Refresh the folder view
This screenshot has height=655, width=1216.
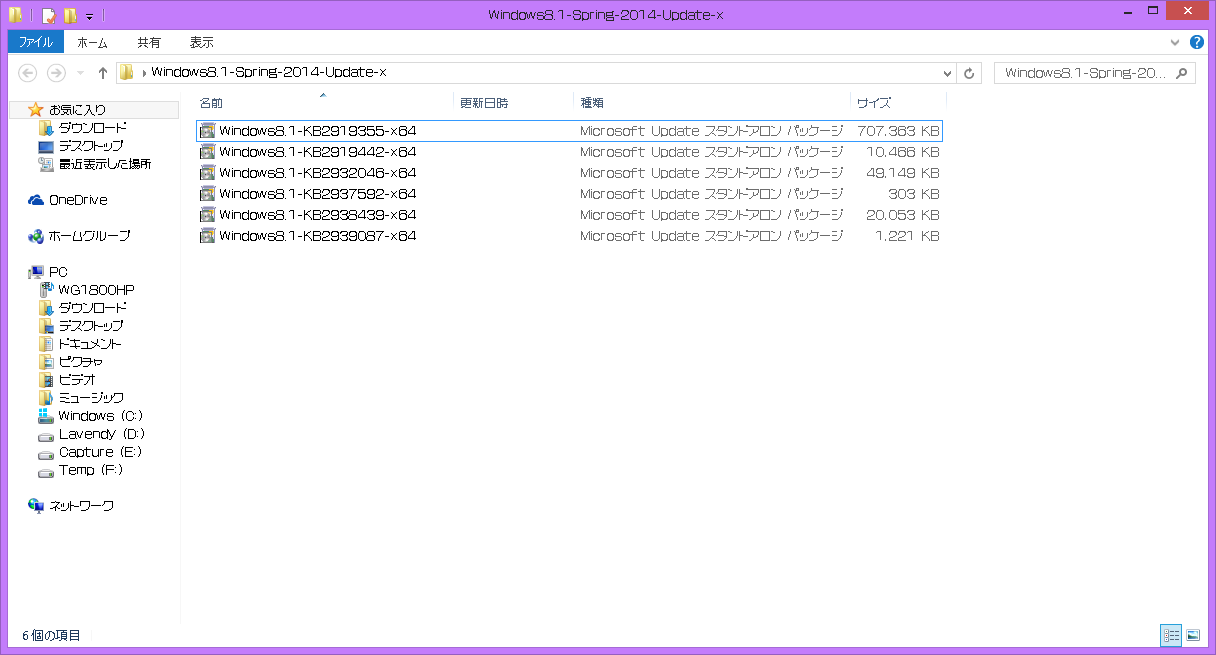(x=968, y=73)
